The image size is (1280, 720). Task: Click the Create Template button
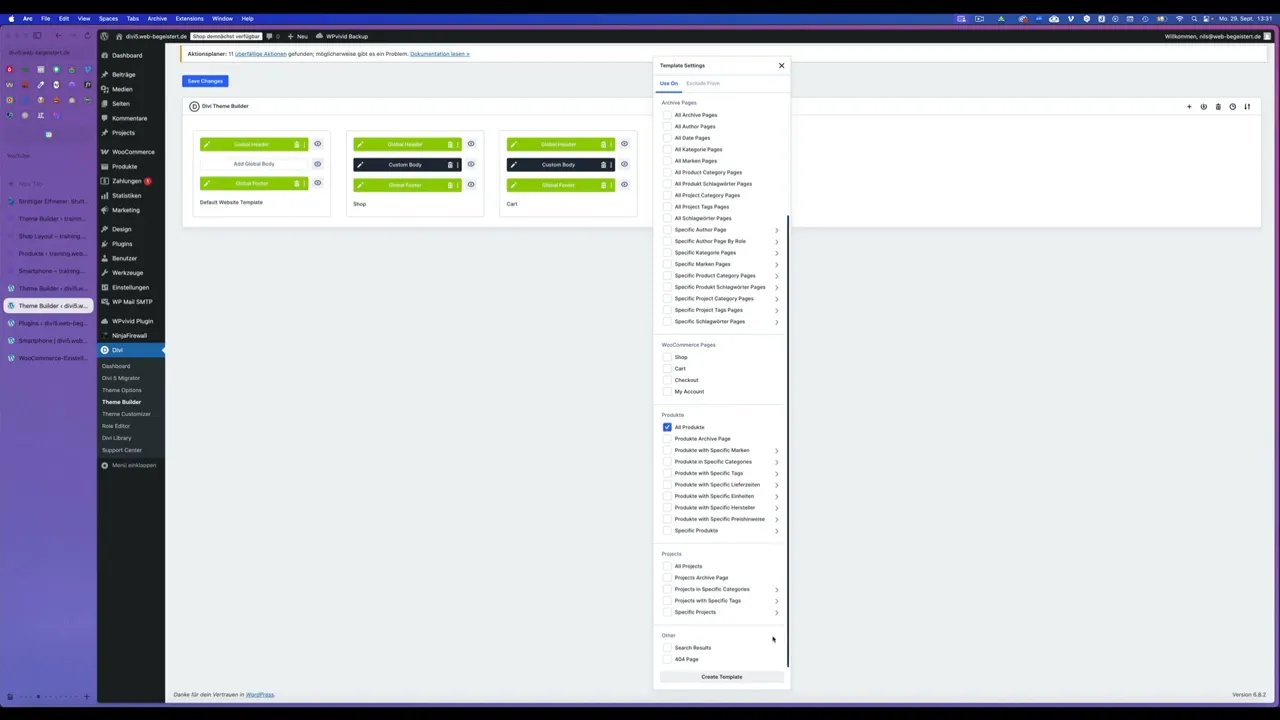(721, 677)
